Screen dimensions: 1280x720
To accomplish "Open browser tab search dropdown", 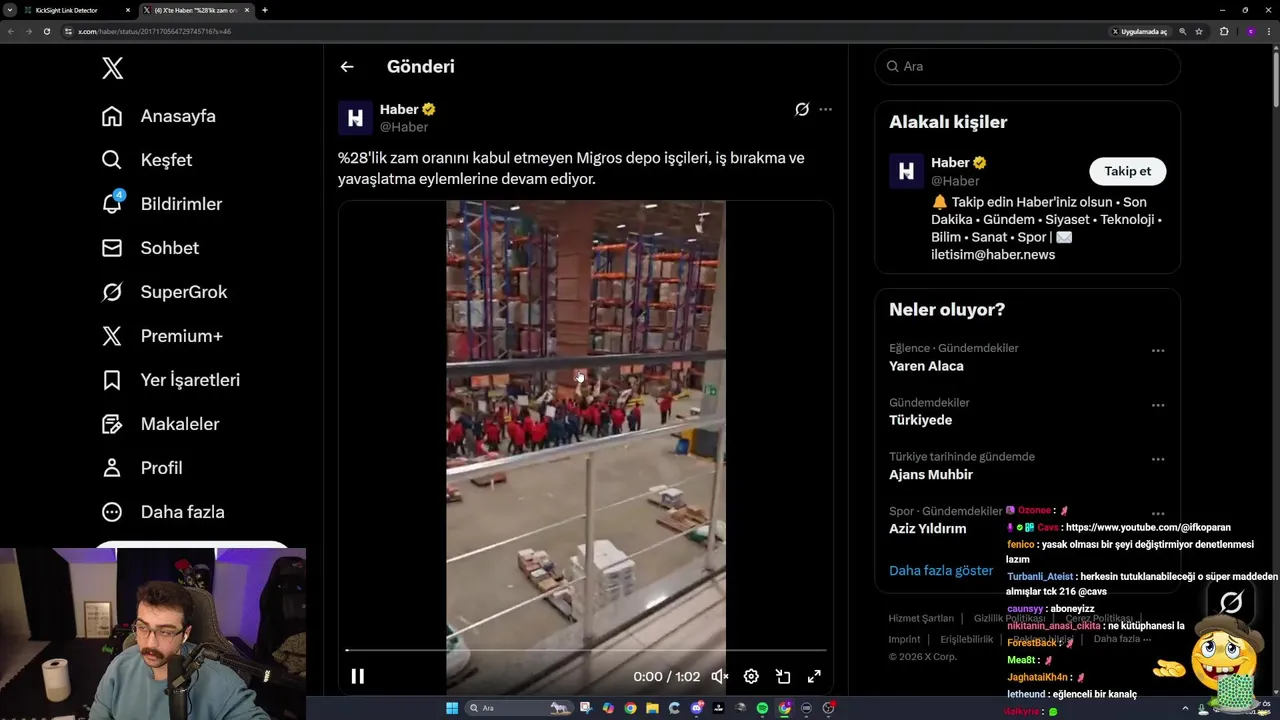I will (x=10, y=10).
